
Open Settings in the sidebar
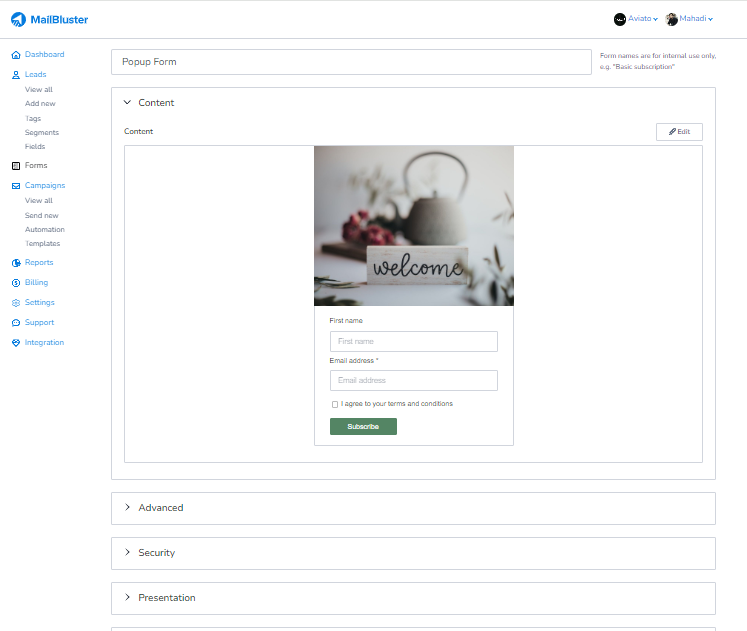(x=40, y=302)
